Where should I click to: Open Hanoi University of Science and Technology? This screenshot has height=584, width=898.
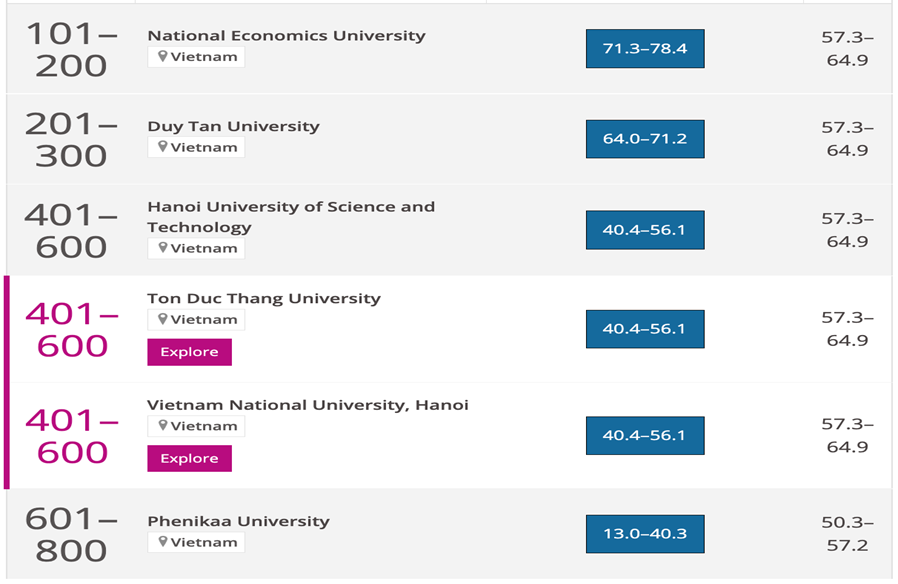291,216
